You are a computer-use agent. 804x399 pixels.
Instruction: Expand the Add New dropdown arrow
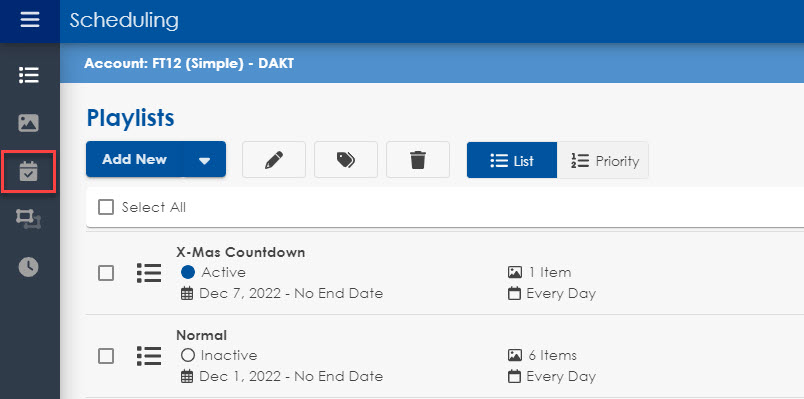tap(205, 160)
